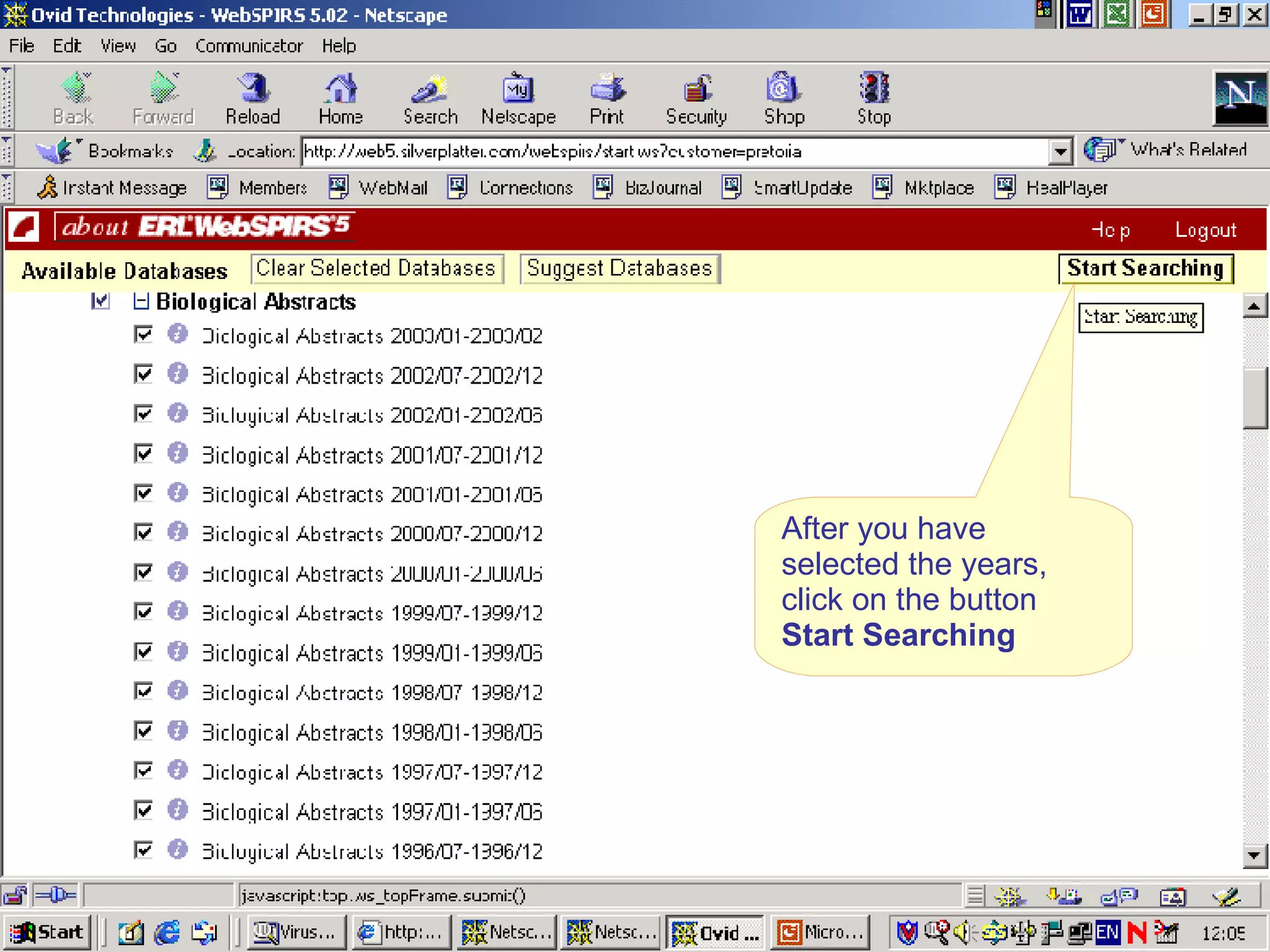Click Suggest Databases button
This screenshot has height=952, width=1270.
tap(620, 268)
